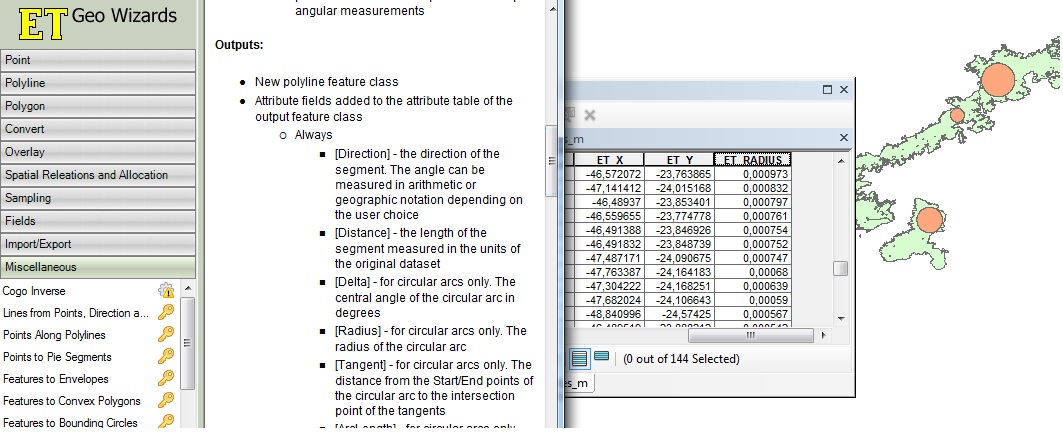Click cell -47,763387 in ET_X column

click(x=609, y=272)
